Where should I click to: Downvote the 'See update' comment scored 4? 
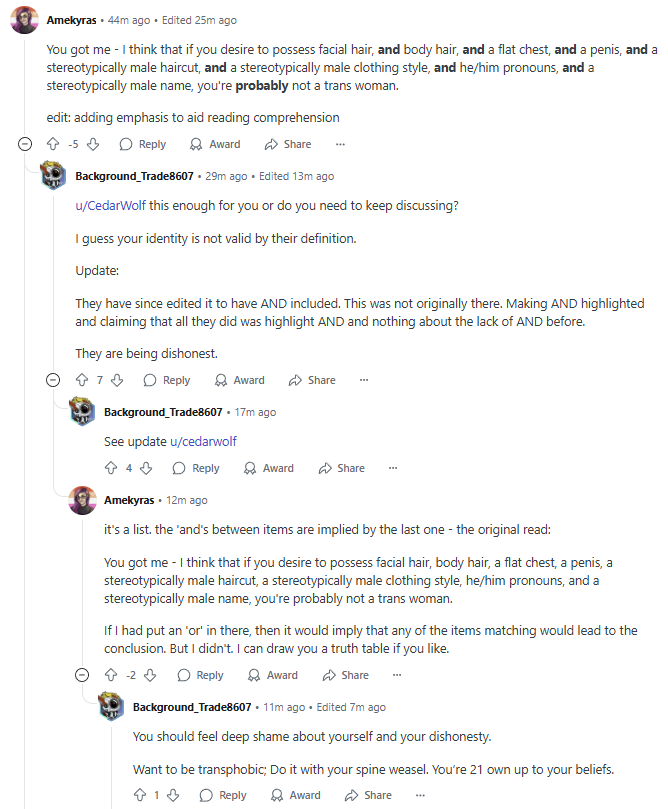(145, 468)
